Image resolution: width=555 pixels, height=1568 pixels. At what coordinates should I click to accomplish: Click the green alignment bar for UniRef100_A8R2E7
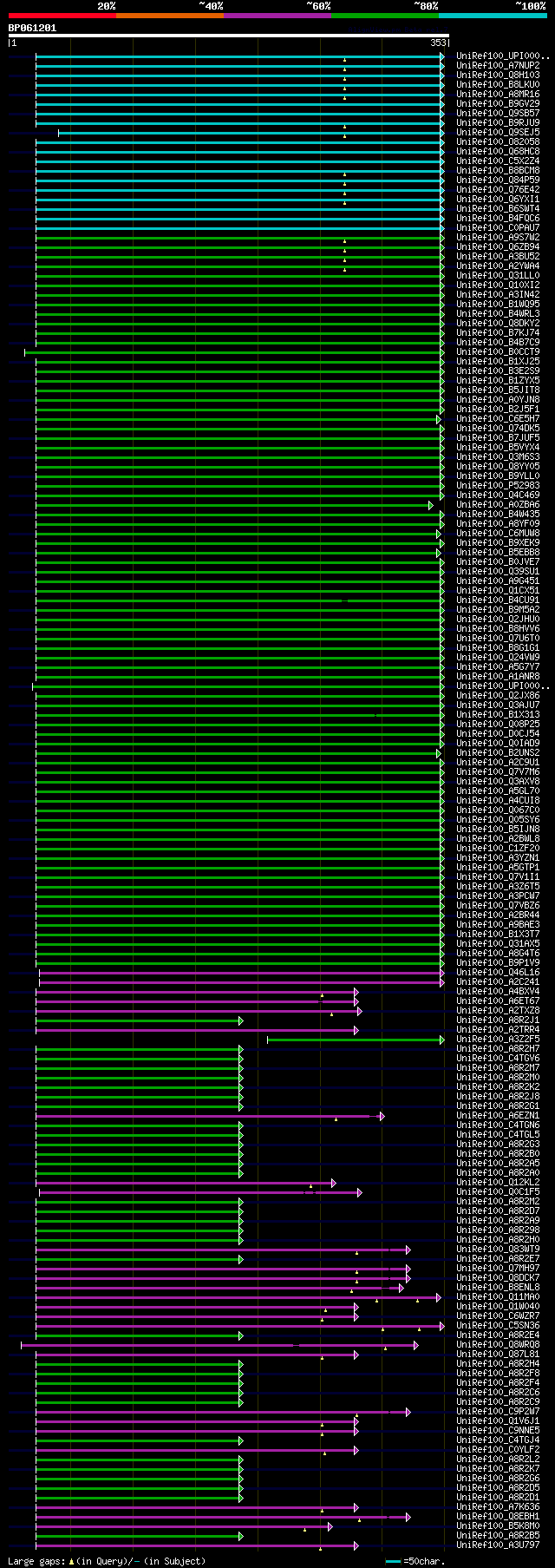point(139,1259)
